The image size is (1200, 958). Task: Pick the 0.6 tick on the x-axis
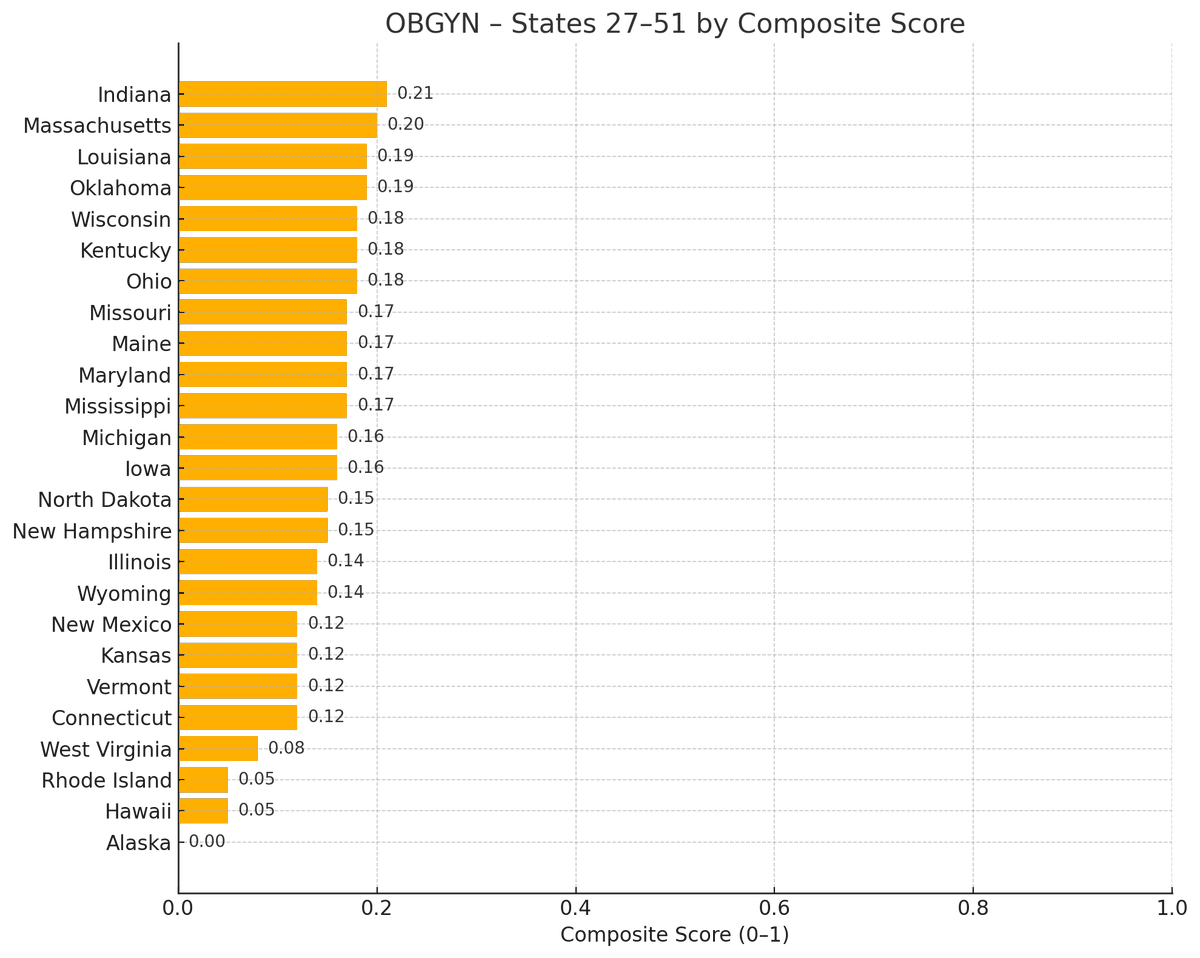coord(774,908)
